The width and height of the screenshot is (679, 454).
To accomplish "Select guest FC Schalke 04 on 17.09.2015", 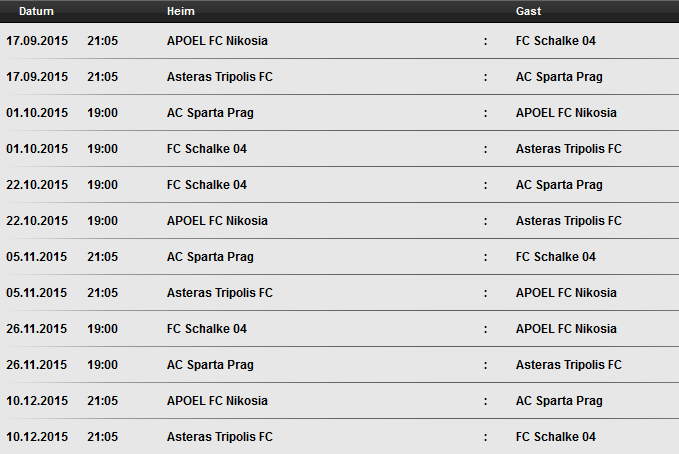I will [x=555, y=41].
